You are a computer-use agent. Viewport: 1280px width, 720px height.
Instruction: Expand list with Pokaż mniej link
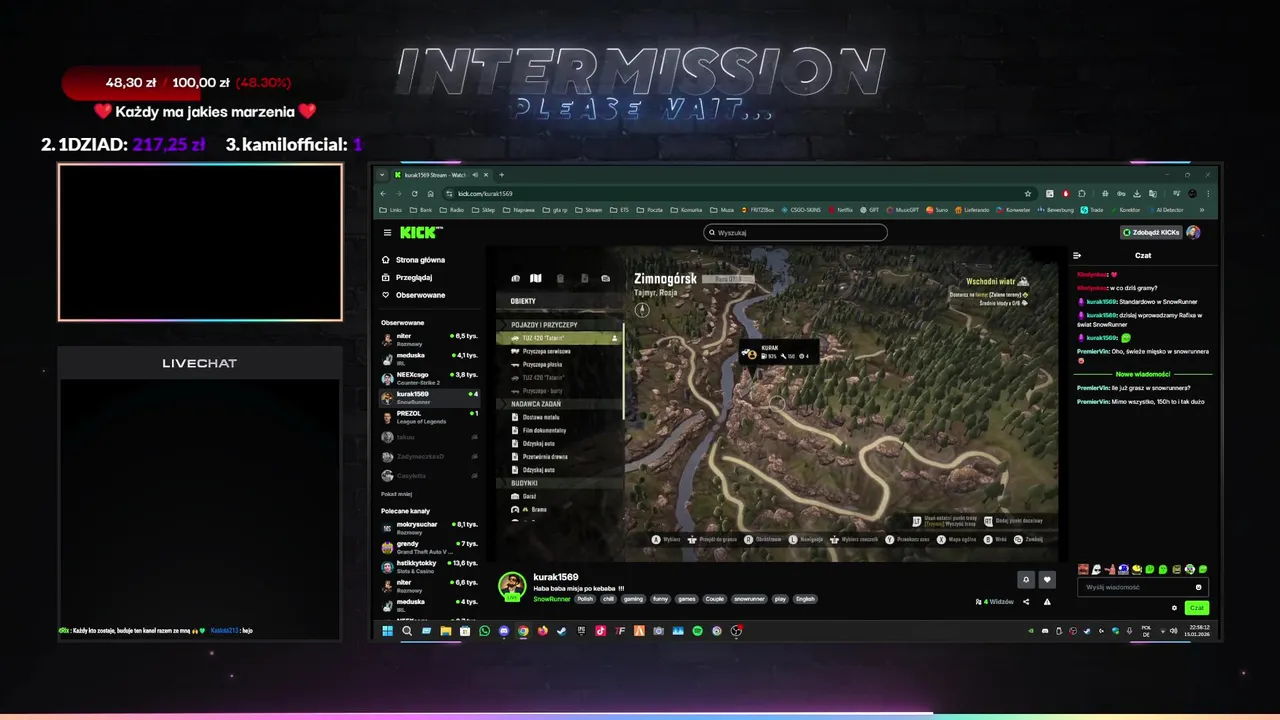click(x=395, y=494)
